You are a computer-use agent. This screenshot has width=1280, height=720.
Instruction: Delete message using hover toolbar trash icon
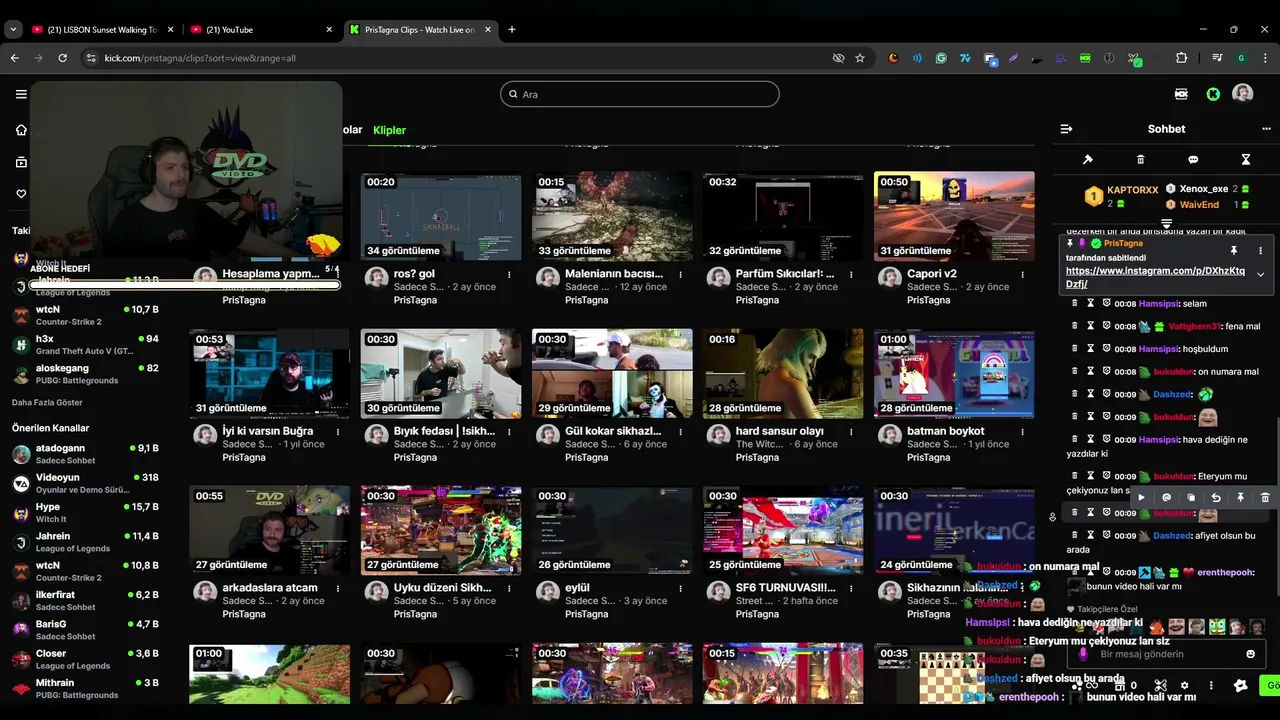click(x=1265, y=497)
